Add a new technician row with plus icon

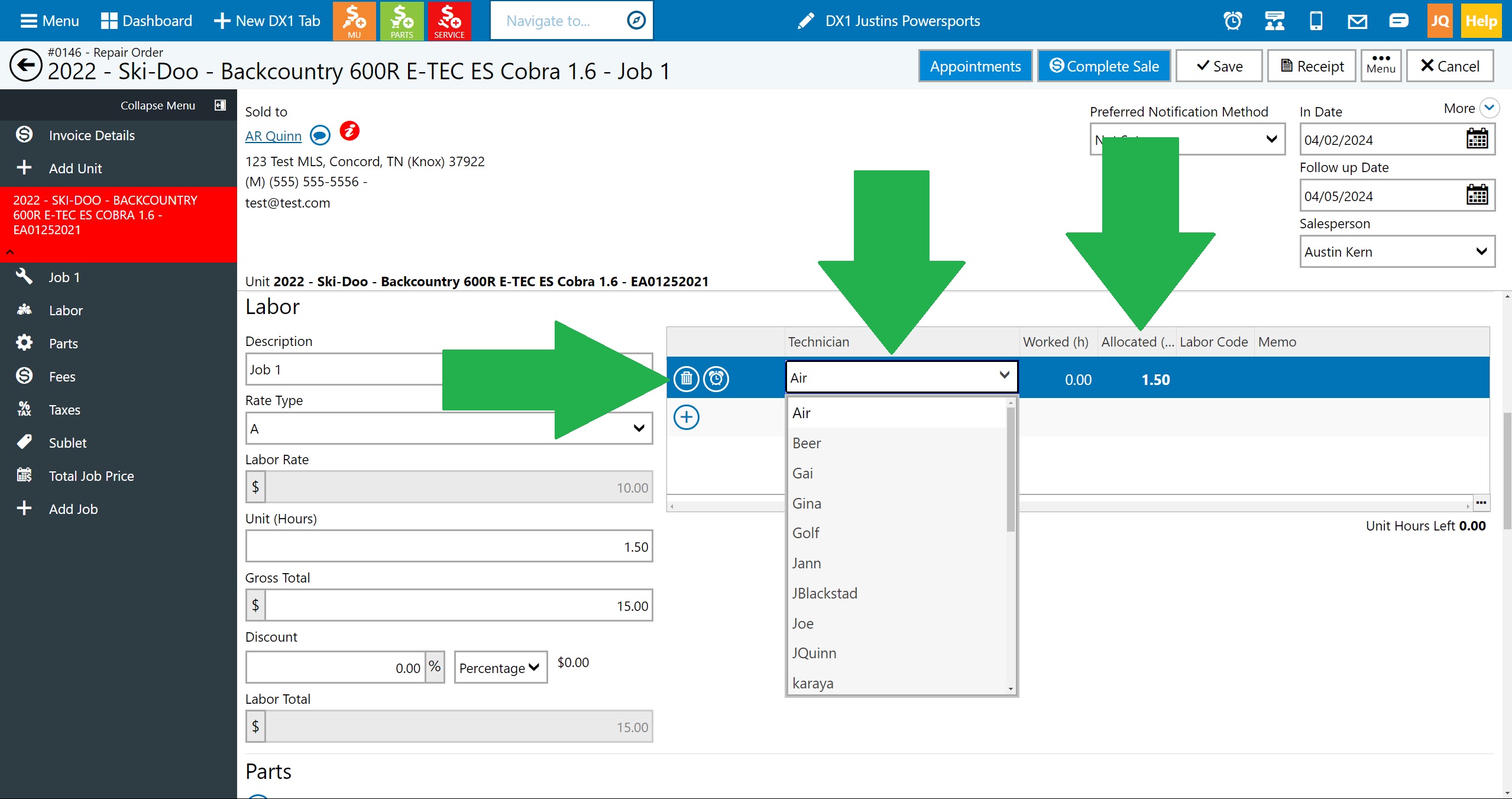[686, 418]
